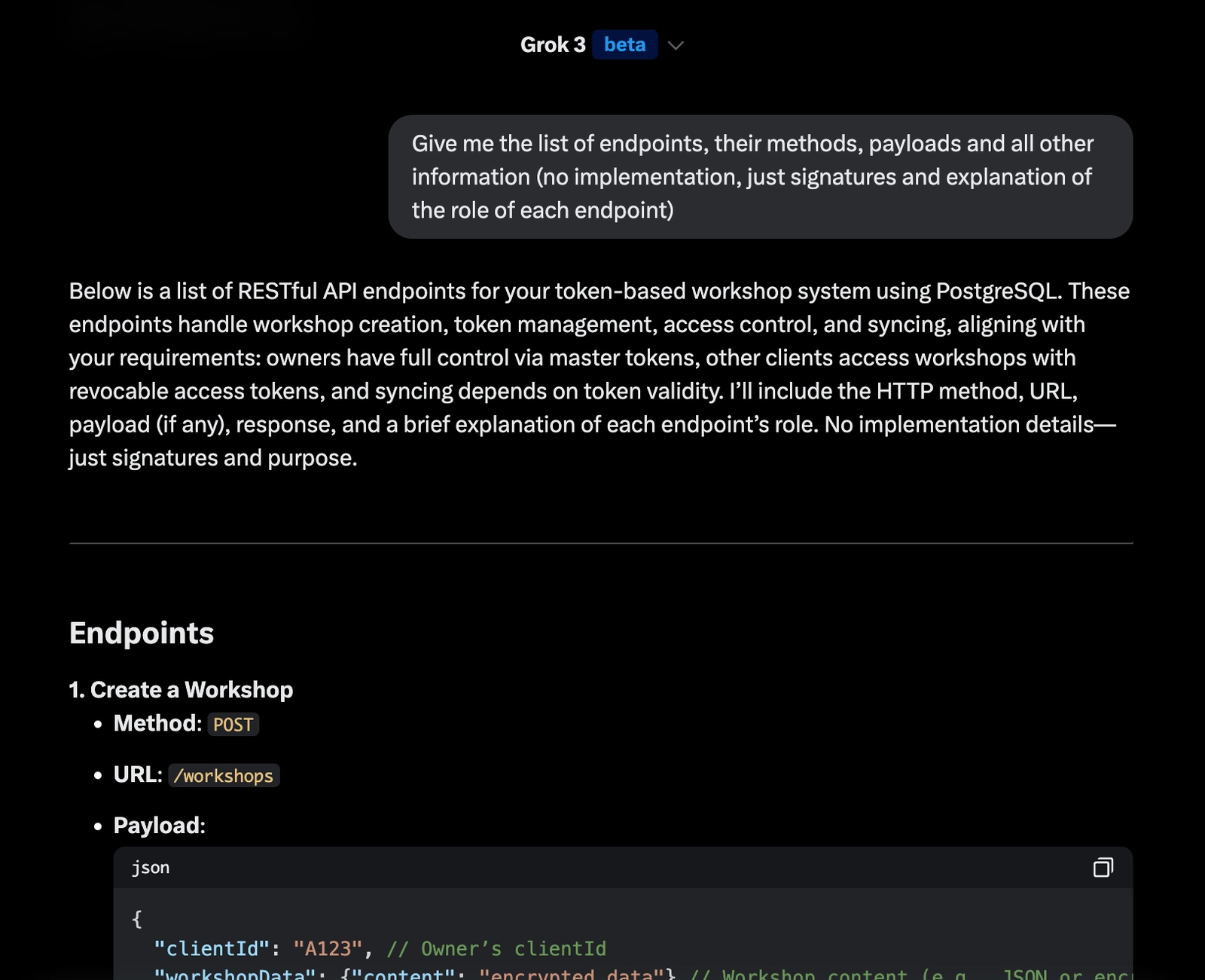
Task: Copy the json code block contents
Action: [1103, 867]
